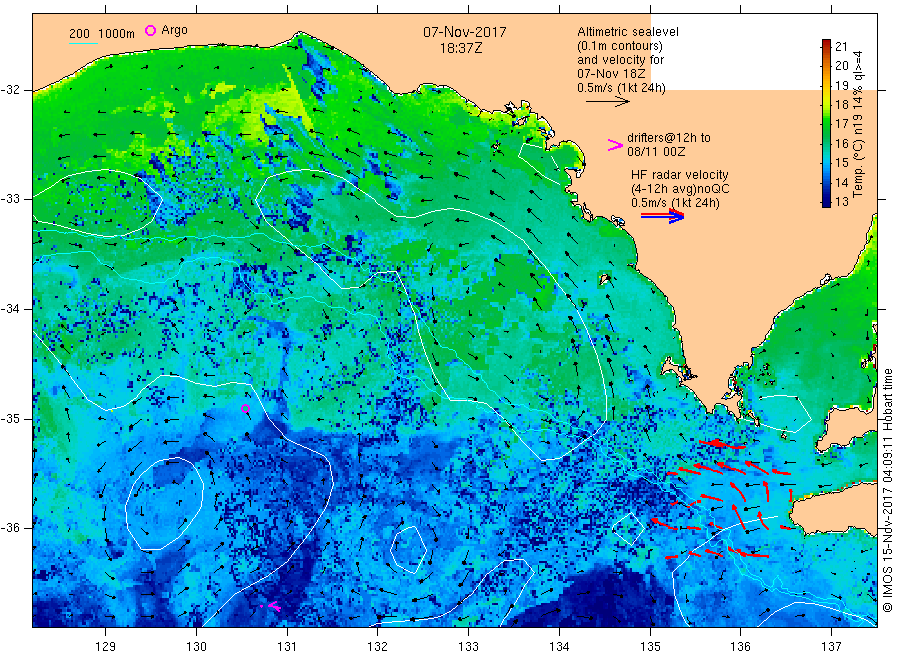Image resolution: width=900 pixels, height=660 pixels.
Task: Click the '129' longitude axis label
Action: pos(106,647)
